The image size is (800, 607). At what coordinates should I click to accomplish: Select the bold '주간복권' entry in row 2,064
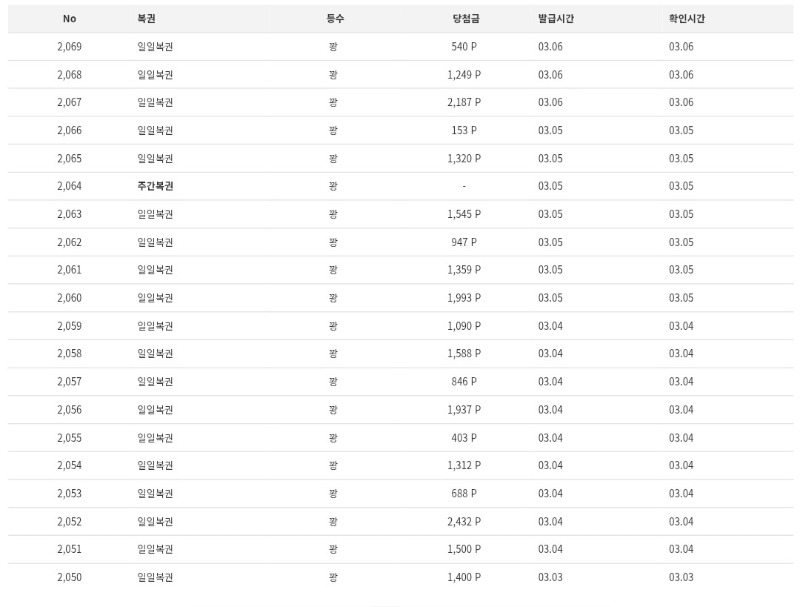click(x=156, y=186)
